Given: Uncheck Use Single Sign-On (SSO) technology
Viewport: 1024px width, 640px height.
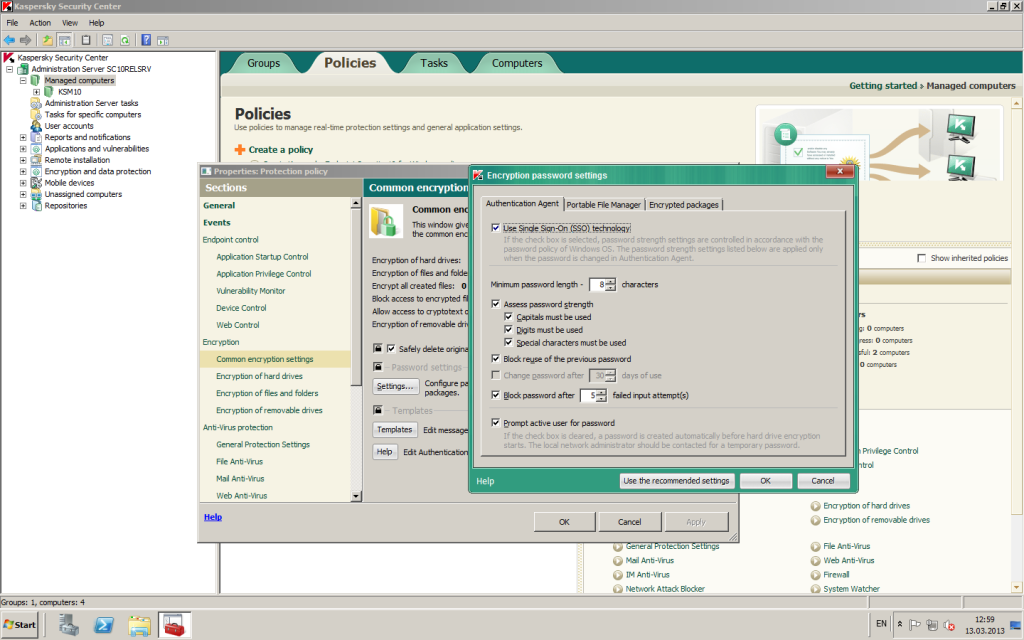Looking at the screenshot, I should pyautogui.click(x=496, y=228).
